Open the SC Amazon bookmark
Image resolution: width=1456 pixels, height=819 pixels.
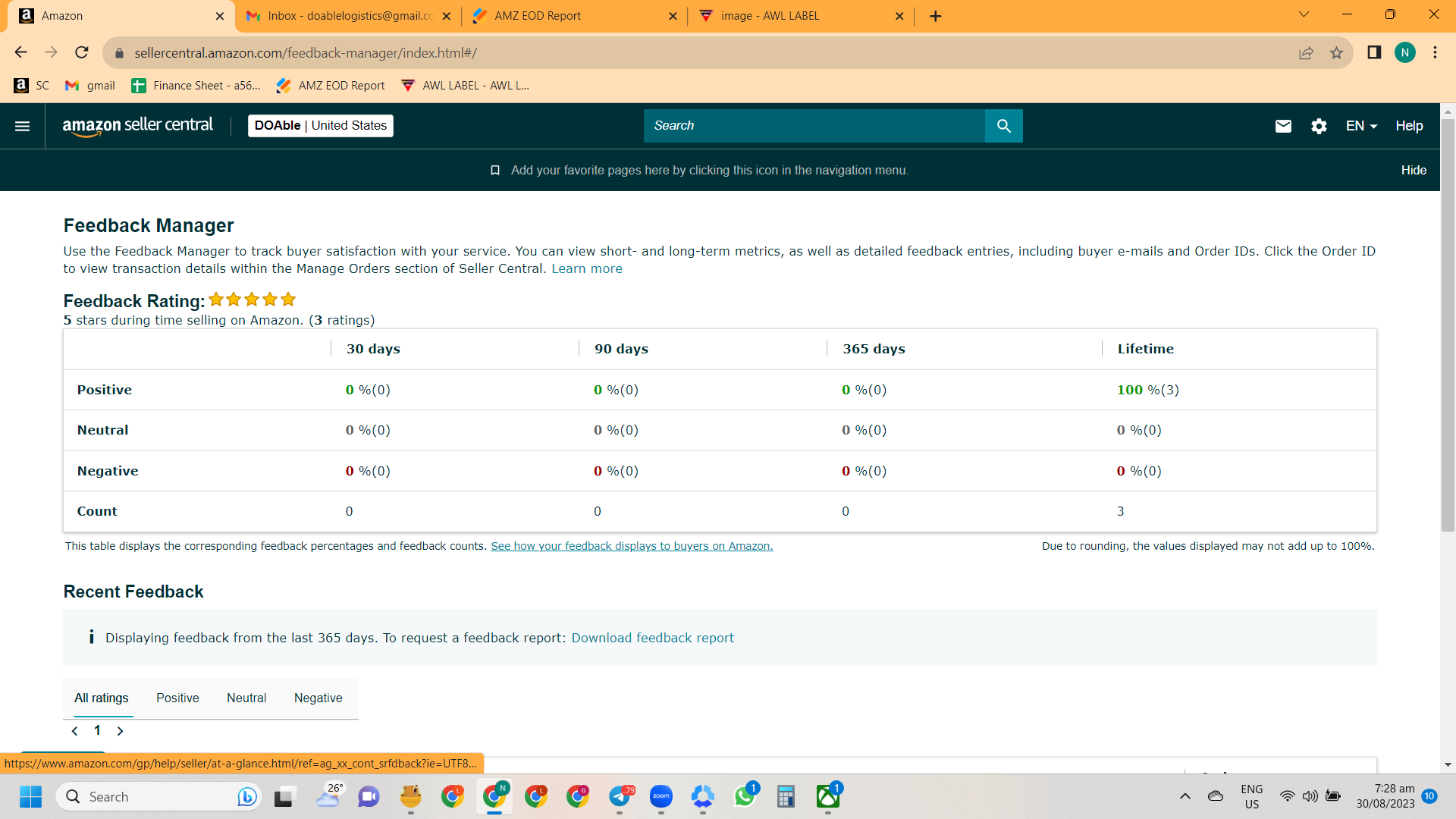pos(32,86)
